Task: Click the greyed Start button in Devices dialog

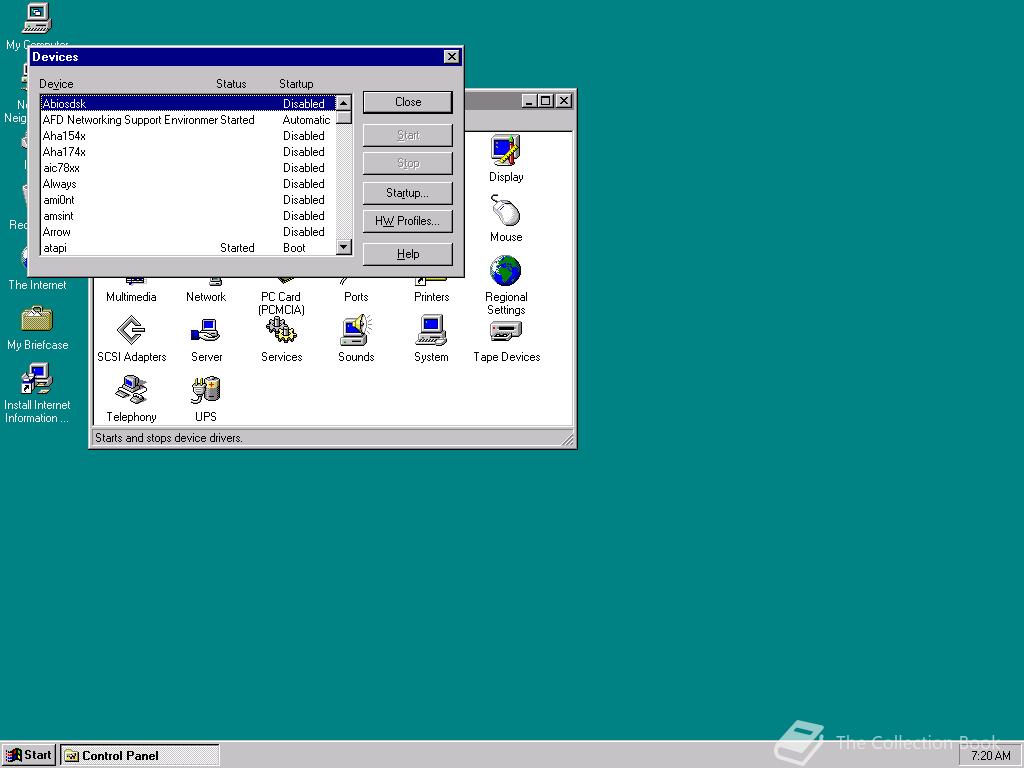Action: click(408, 135)
